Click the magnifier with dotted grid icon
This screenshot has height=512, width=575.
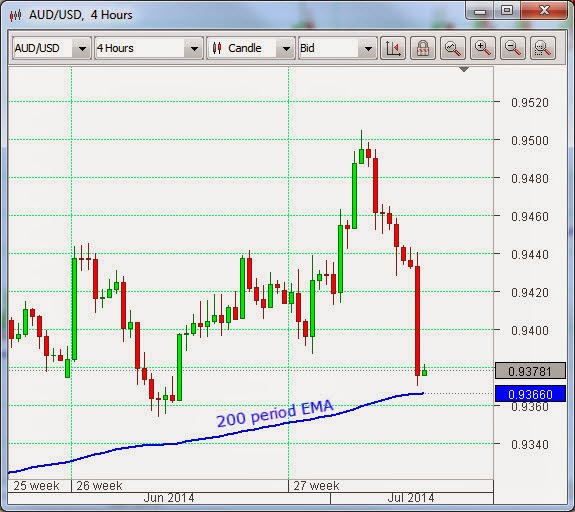coord(543,48)
